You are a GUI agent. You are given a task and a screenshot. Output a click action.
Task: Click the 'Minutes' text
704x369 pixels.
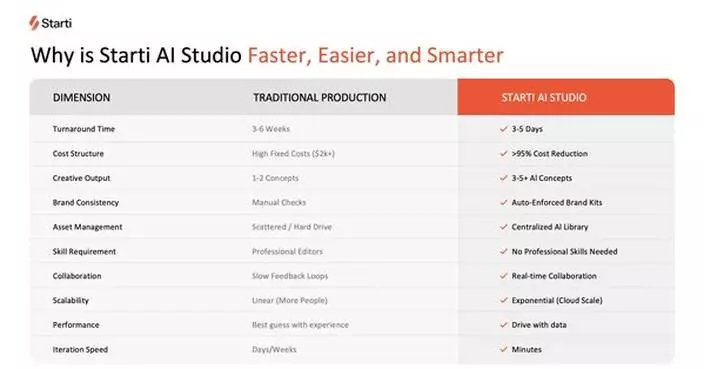(x=527, y=349)
